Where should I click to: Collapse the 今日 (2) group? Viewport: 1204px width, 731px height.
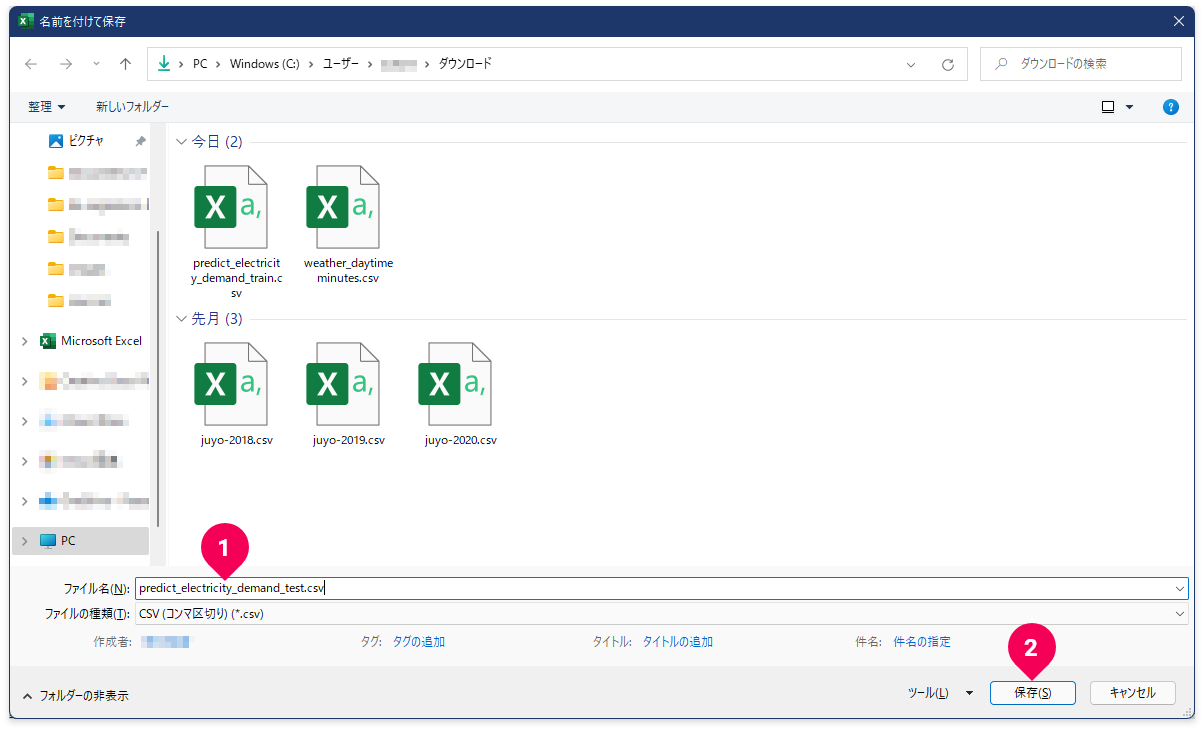[x=181, y=142]
